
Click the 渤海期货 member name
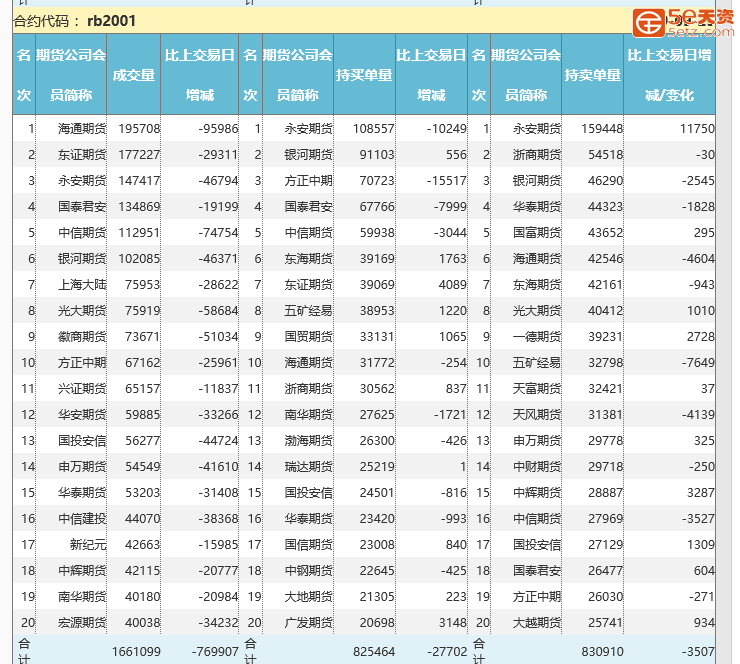pyautogui.click(x=308, y=440)
